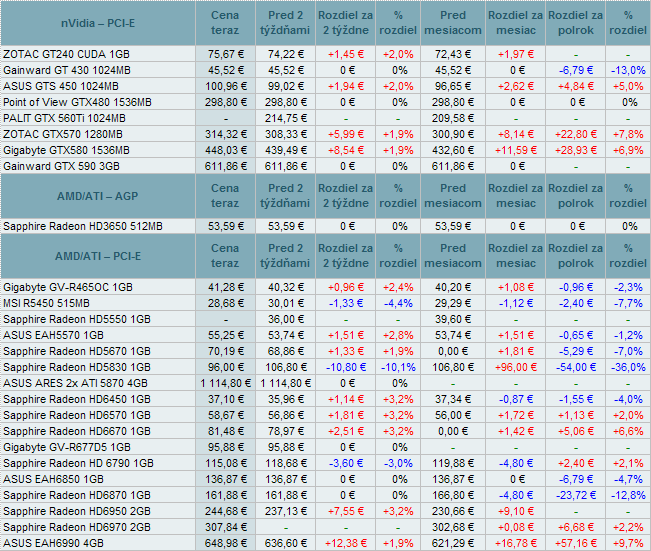The width and height of the screenshot is (651, 551).
Task: Click the current price '100,96 €'
Action: [226, 86]
